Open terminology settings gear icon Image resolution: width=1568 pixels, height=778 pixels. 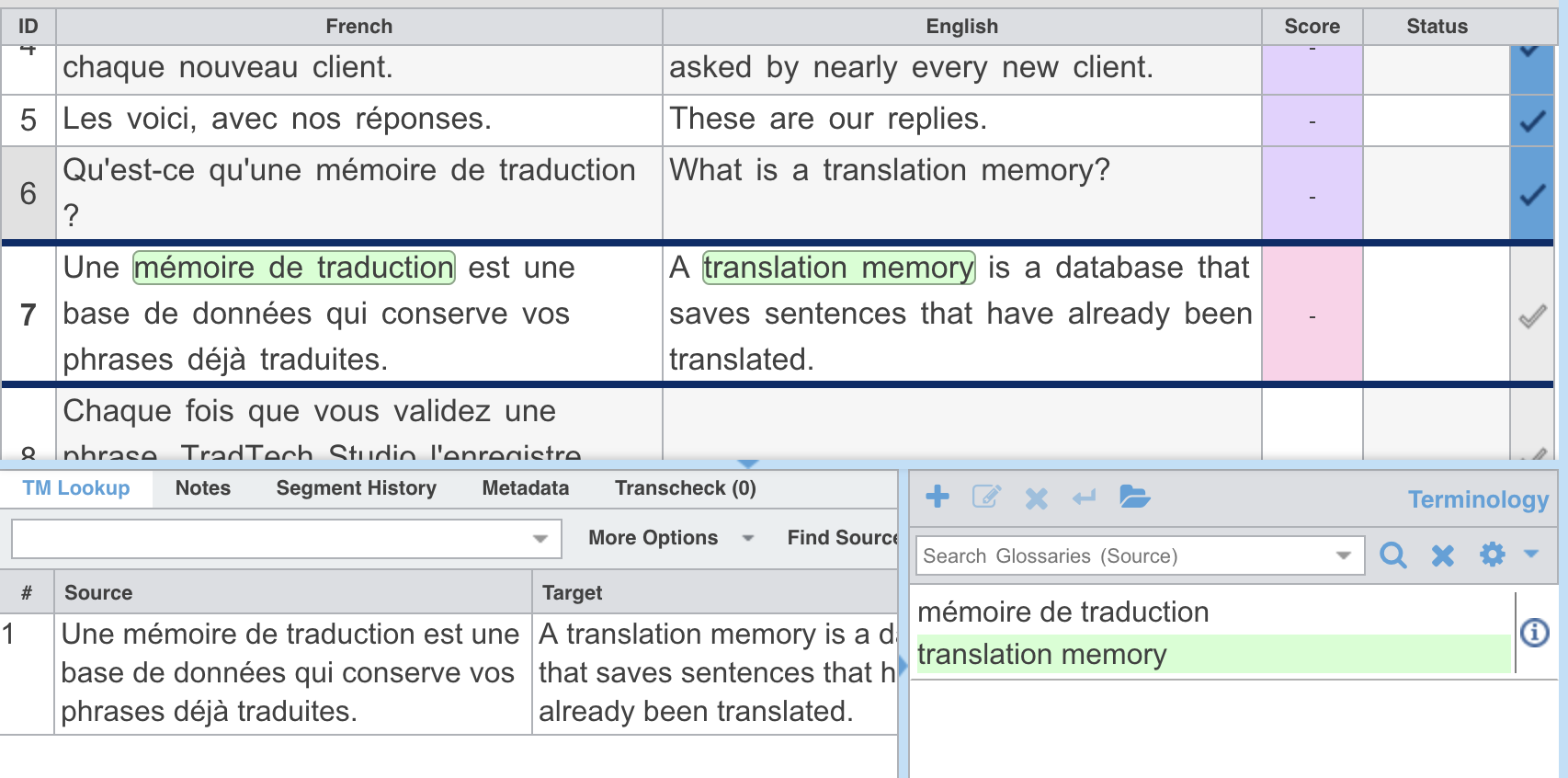pos(1493,554)
